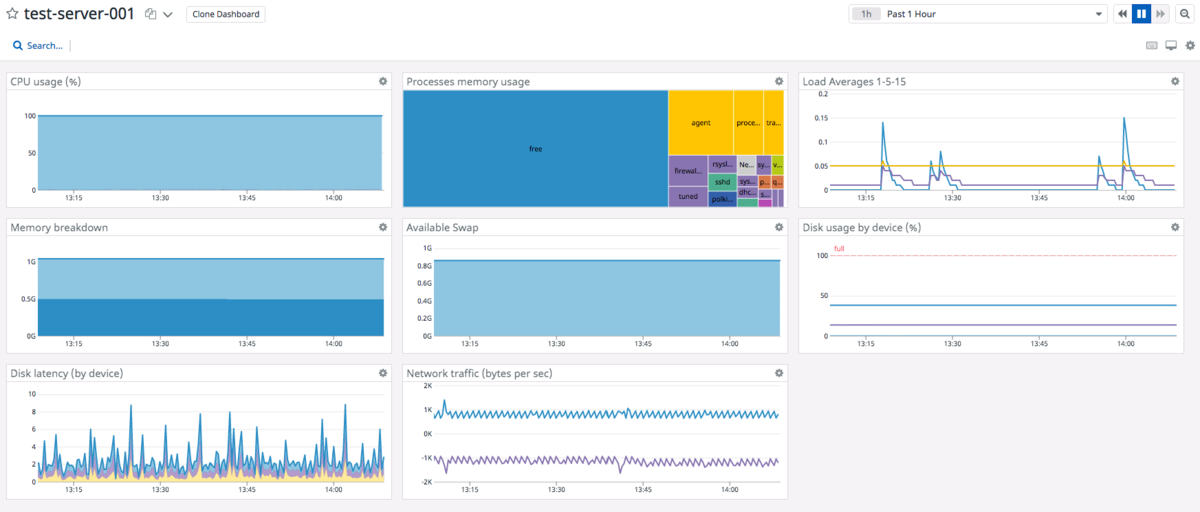
Task: Select the 'agent' block in memory treemap
Action: 701,122
